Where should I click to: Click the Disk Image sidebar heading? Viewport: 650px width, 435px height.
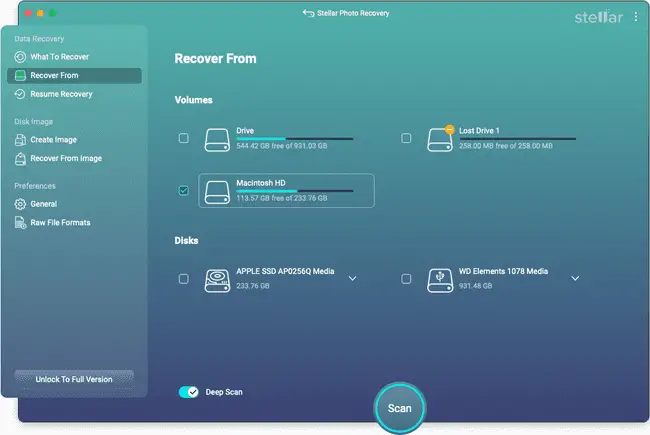tap(34, 122)
